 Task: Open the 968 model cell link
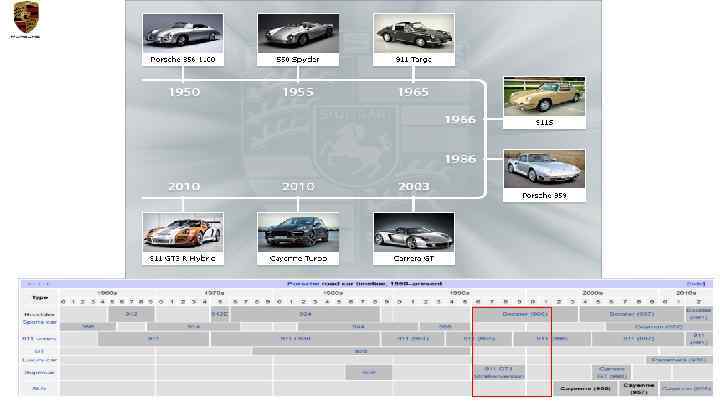pos(445,326)
